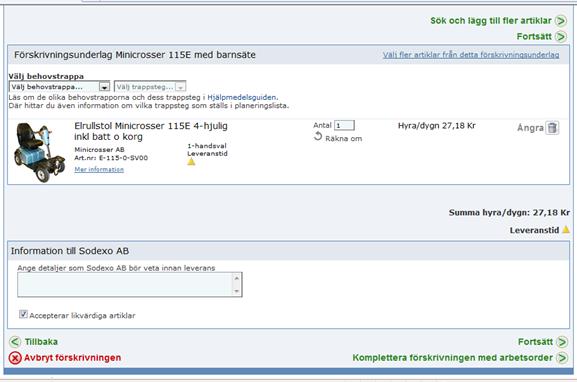The image size is (577, 382).
Task: Click trash can icon next to Ångra
Action: 552,128
